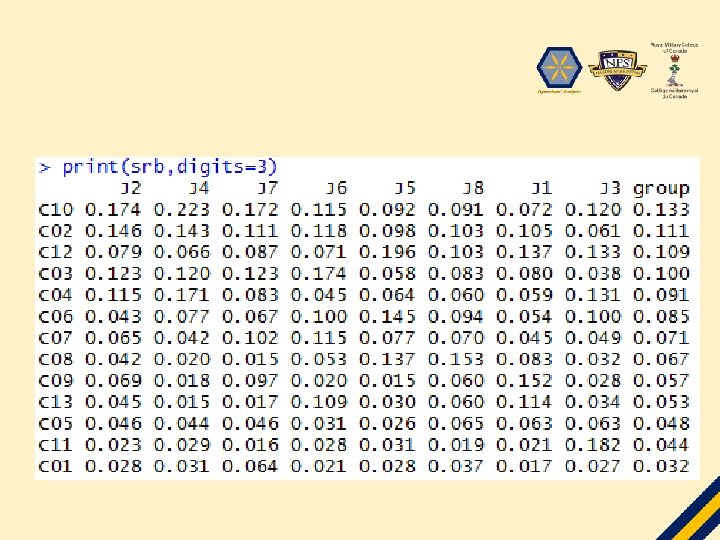Click the NPS shield crest logo
This screenshot has width=720, height=540.
tap(617, 70)
